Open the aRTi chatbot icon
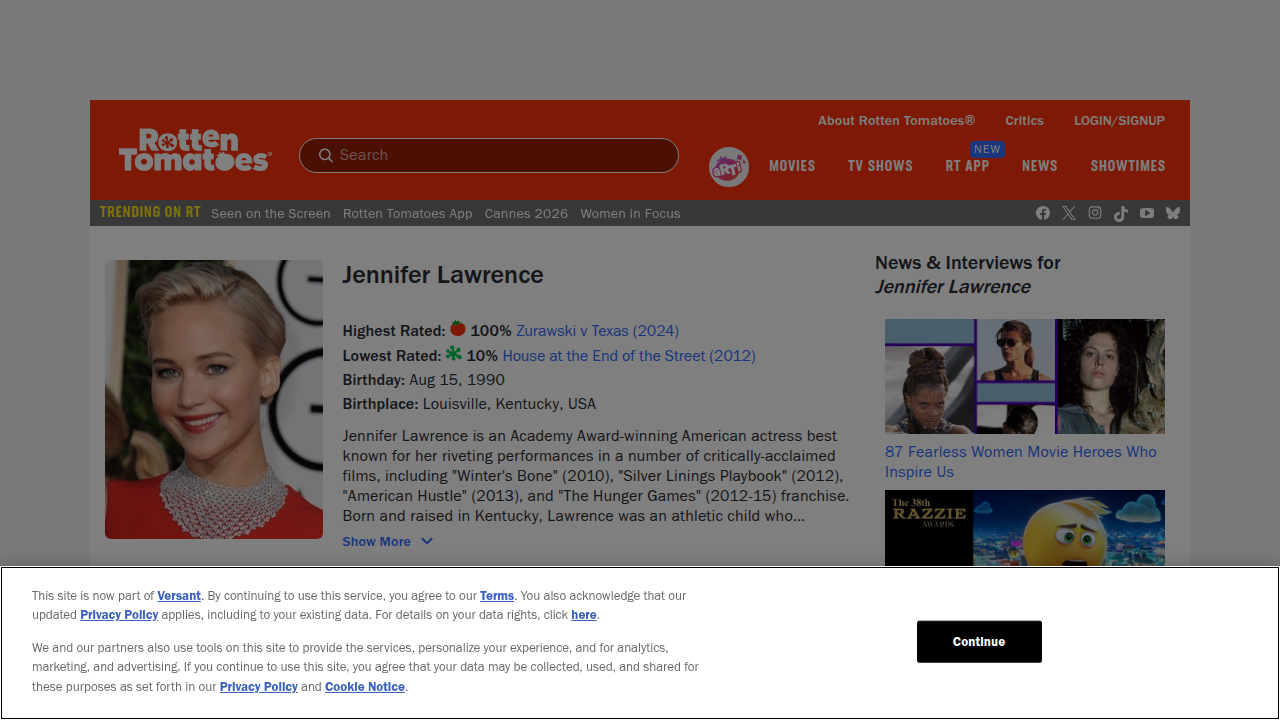Image resolution: width=1280 pixels, height=720 pixels. [729, 167]
